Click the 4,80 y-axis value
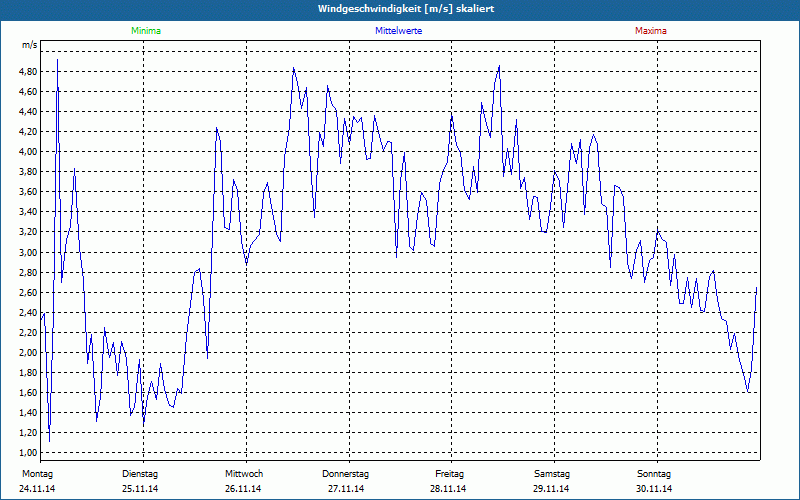800x500 pixels. click(29, 71)
